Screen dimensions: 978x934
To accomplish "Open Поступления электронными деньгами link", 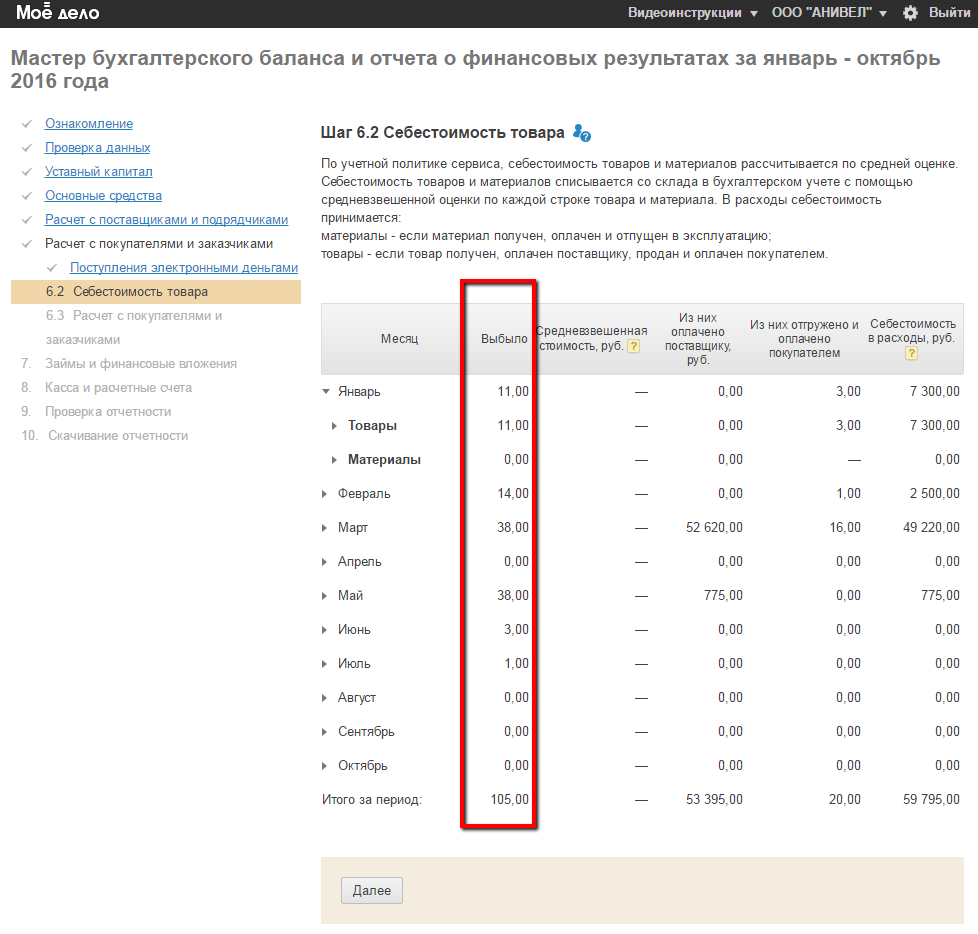I will click(x=184, y=268).
